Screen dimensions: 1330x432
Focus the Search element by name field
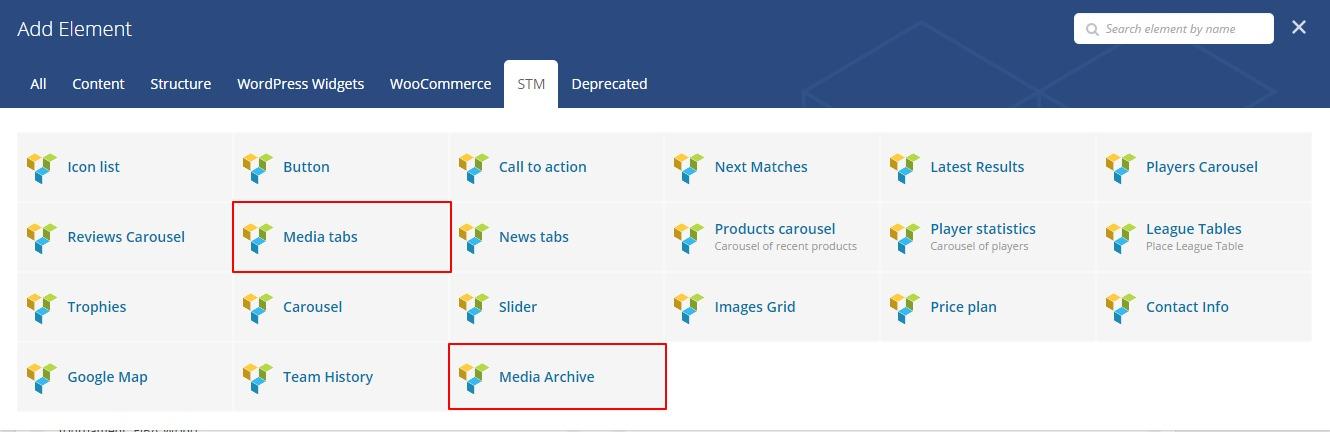pos(1182,29)
